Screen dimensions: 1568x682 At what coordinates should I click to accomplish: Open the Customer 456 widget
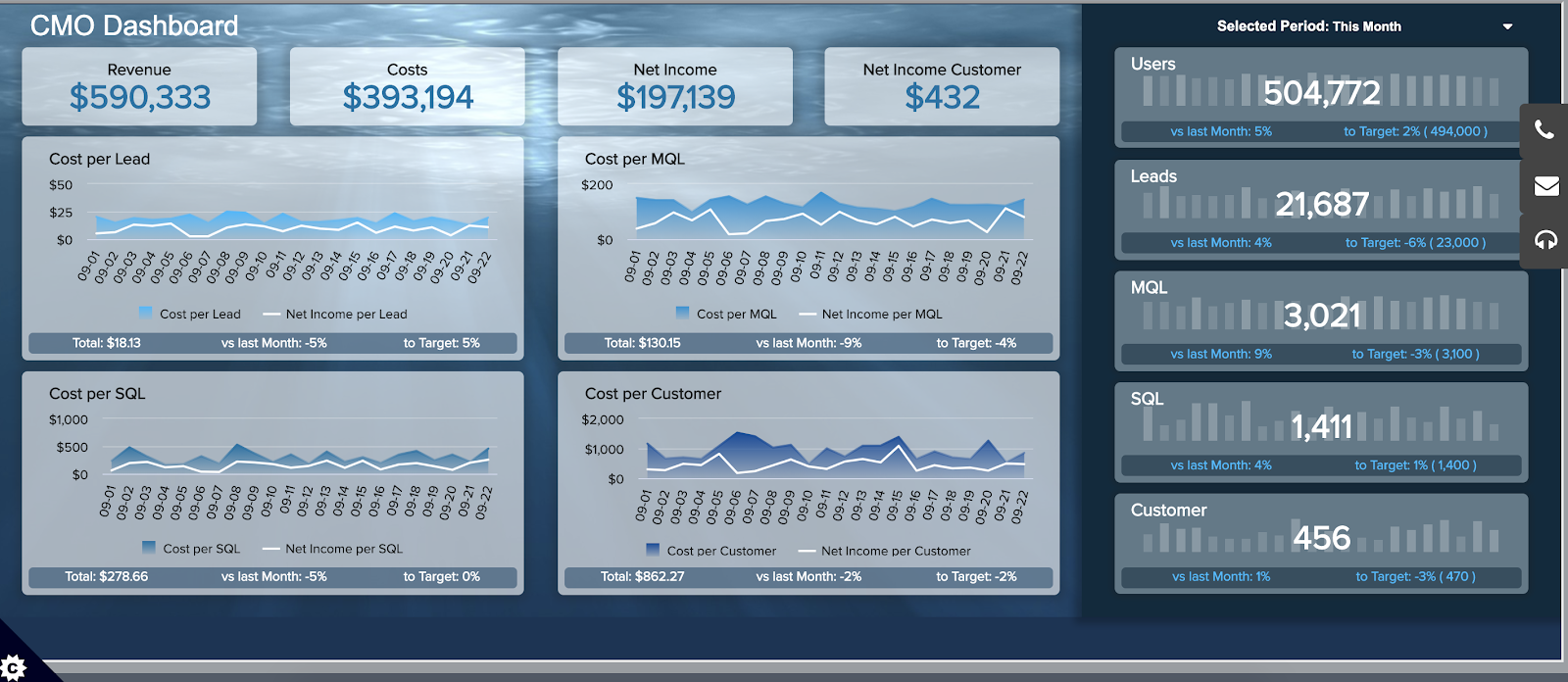(1320, 542)
